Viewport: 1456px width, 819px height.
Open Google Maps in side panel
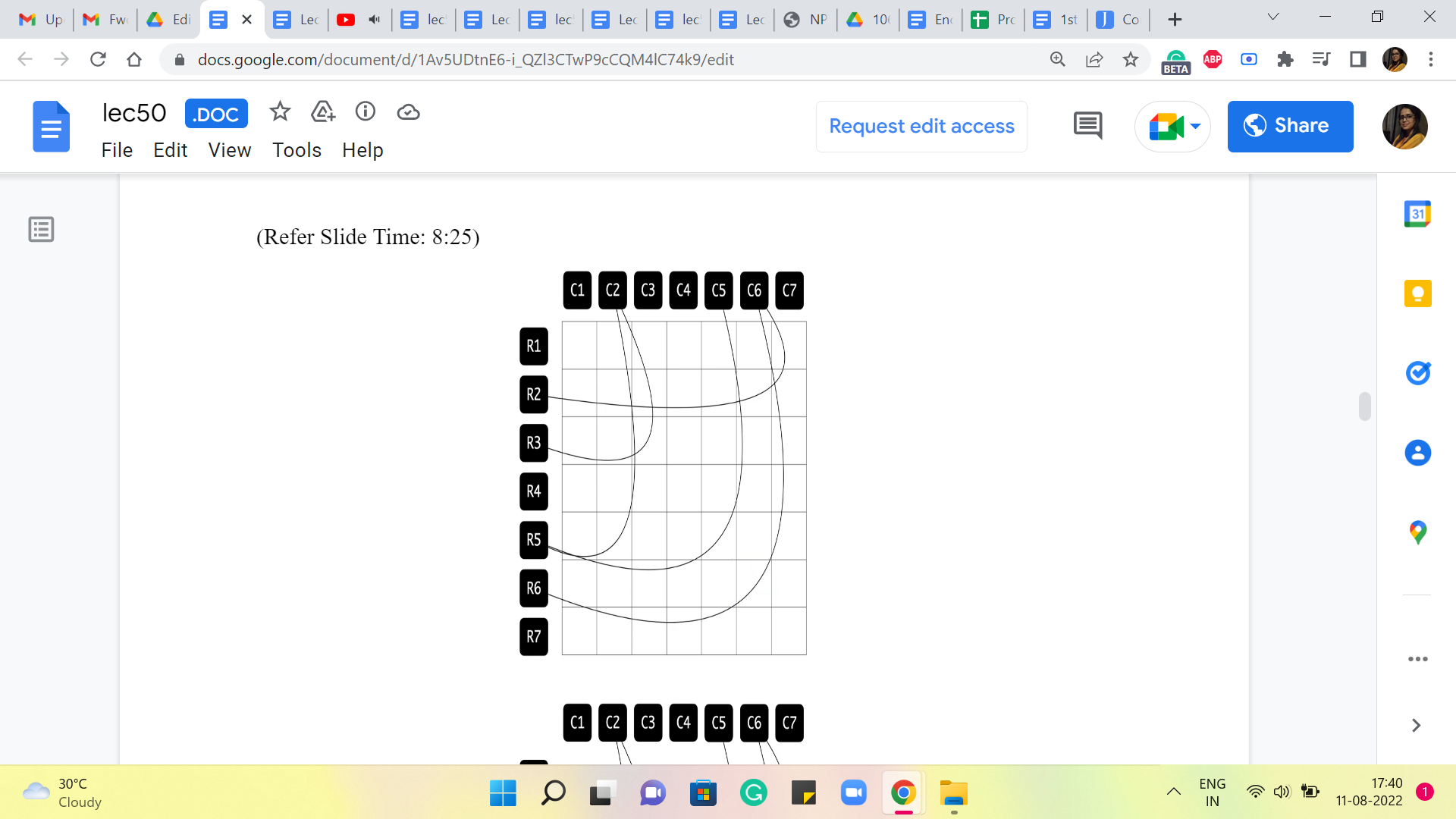coord(1417,532)
